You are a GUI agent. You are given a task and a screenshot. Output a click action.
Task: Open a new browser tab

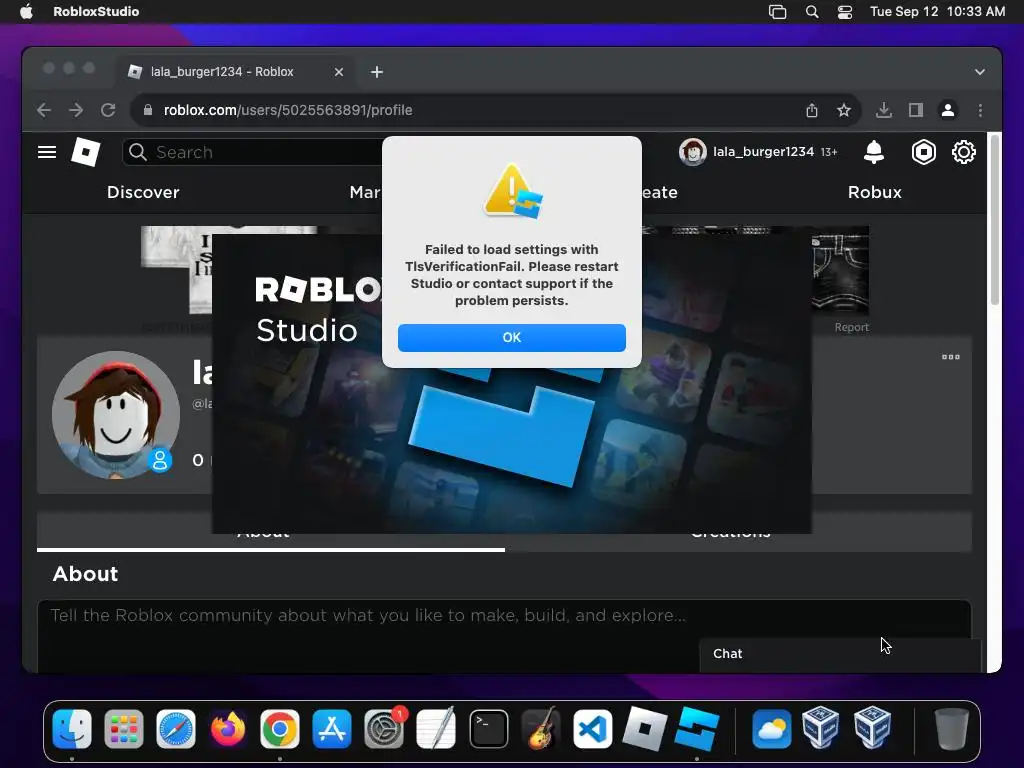pyautogui.click(x=377, y=72)
